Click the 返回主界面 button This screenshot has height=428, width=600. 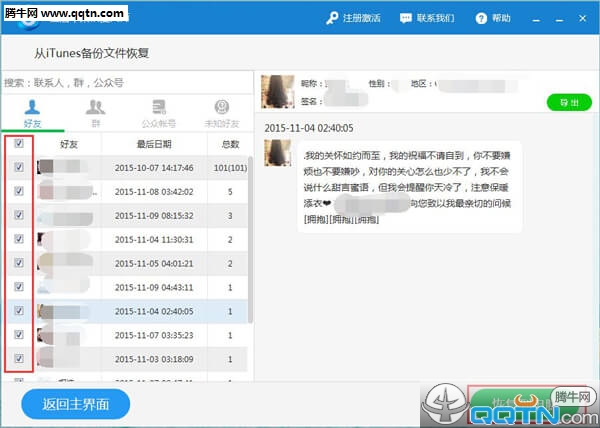pyautogui.click(x=76, y=404)
